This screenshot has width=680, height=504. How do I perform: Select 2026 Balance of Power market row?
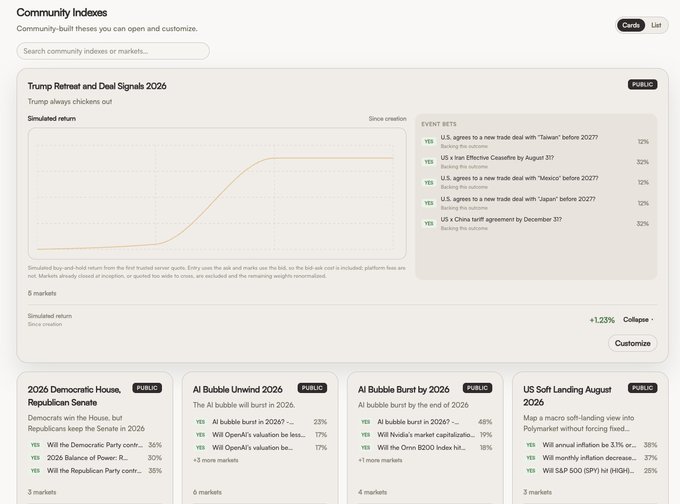click(95, 458)
